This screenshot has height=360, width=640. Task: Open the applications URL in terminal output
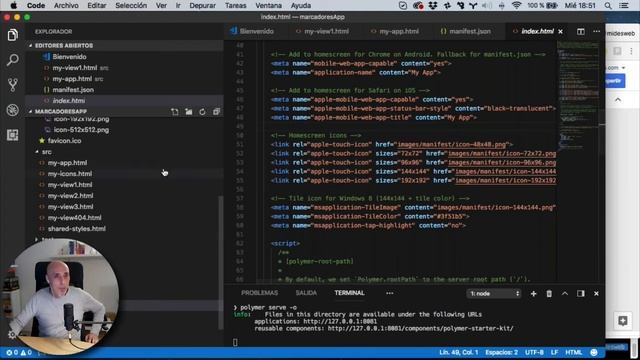pos(340,321)
